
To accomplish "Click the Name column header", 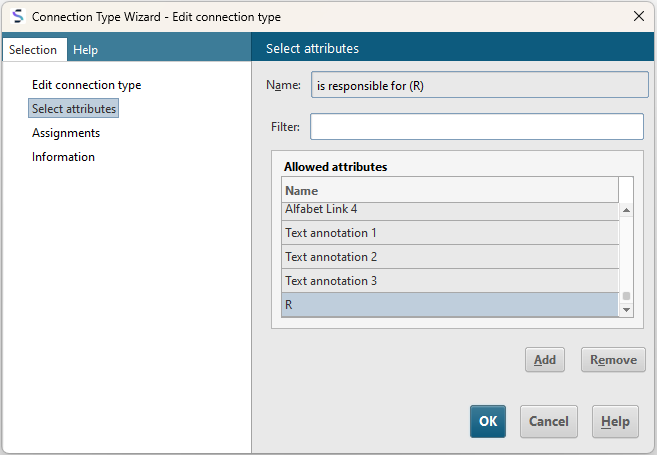I will [450, 191].
